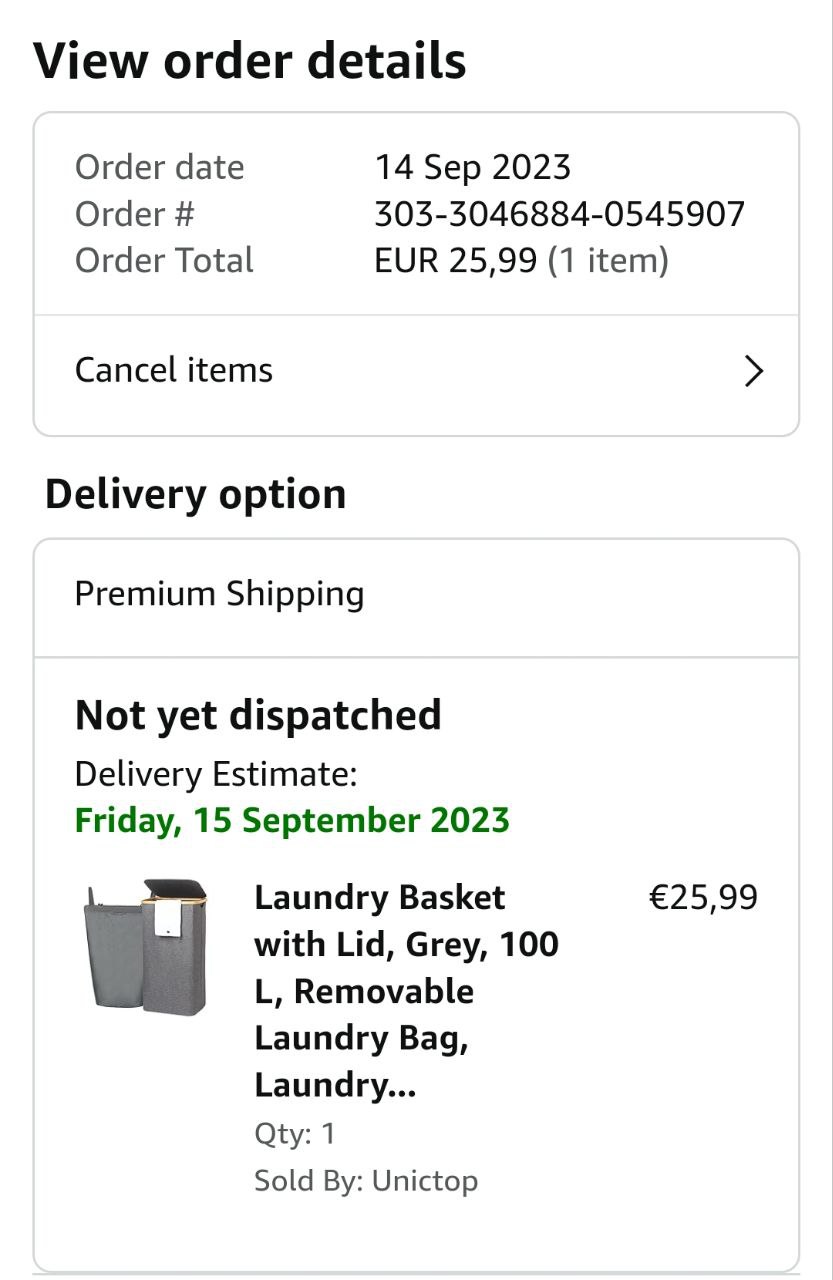Click the Delivery Estimate label
The width and height of the screenshot is (833, 1280).
(216, 774)
